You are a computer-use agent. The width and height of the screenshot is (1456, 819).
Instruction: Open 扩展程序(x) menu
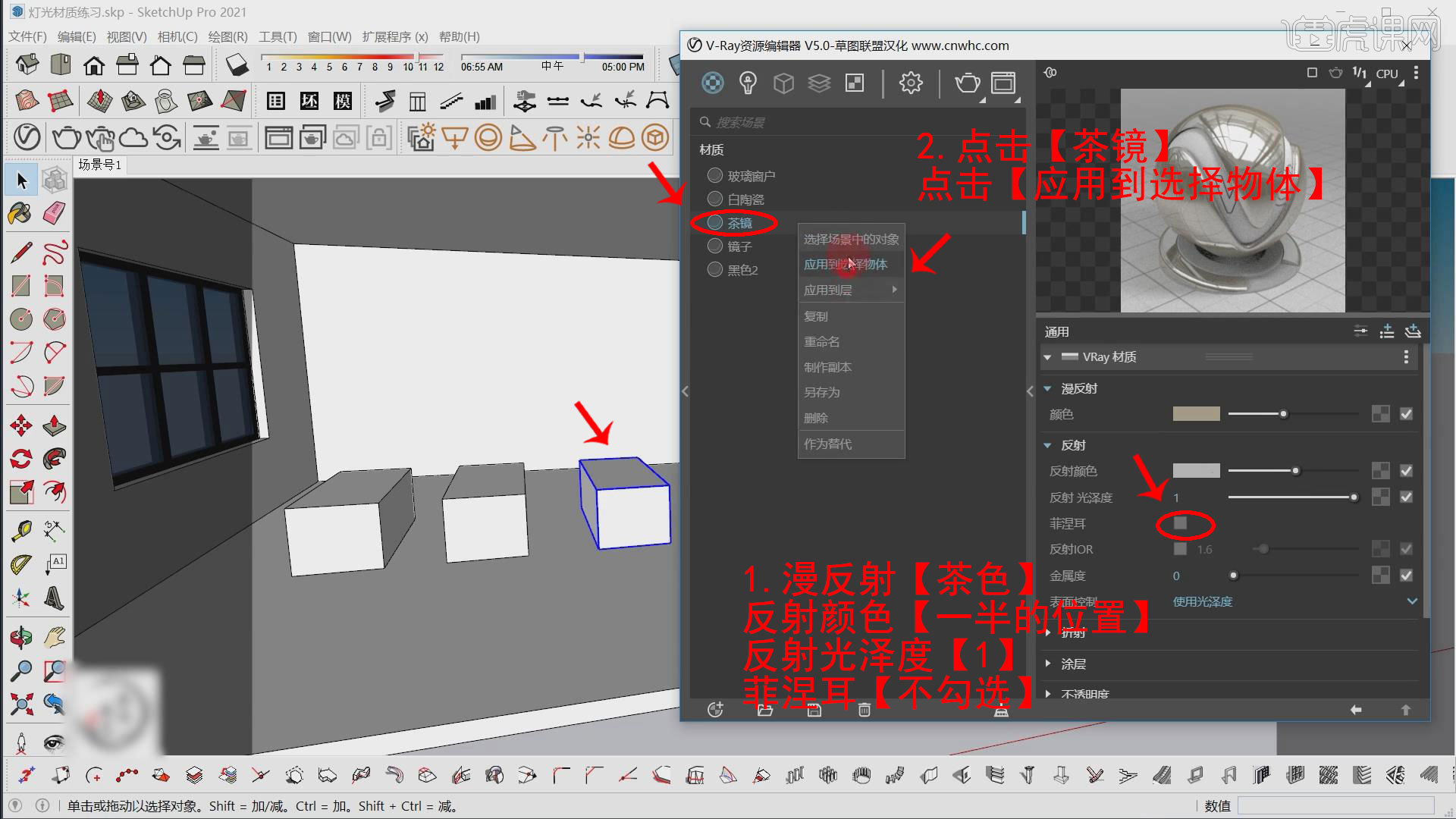click(395, 36)
